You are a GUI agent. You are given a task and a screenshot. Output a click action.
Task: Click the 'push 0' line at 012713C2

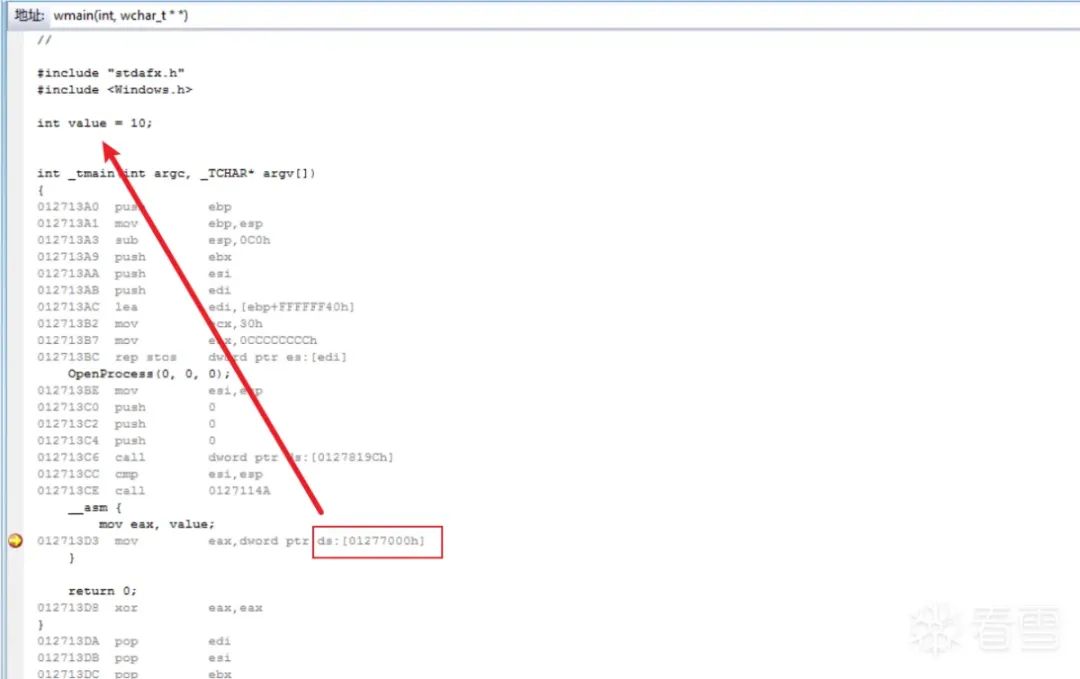click(127, 424)
